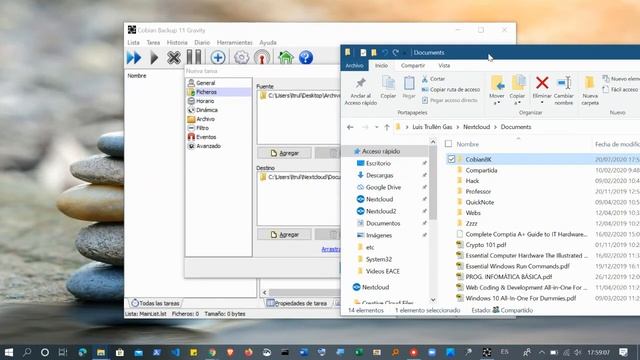640x360 pixels.
Task: Click Cortar in Portapapeles group
Action: [433, 79]
